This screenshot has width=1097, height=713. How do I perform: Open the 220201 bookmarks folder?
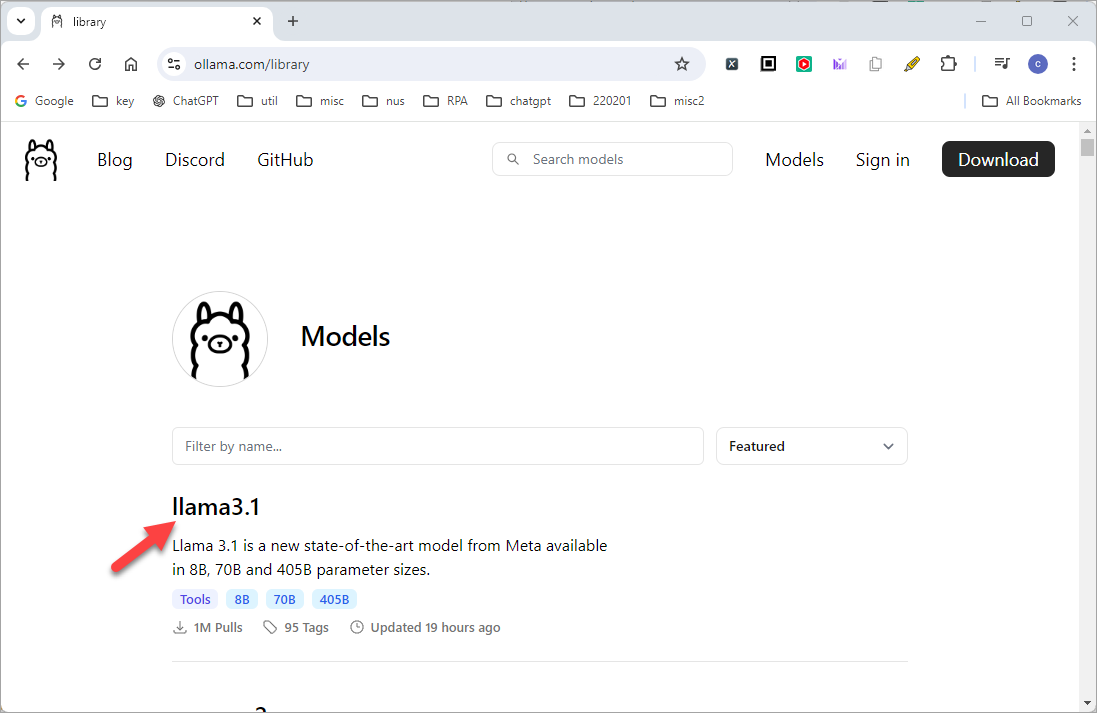click(600, 101)
